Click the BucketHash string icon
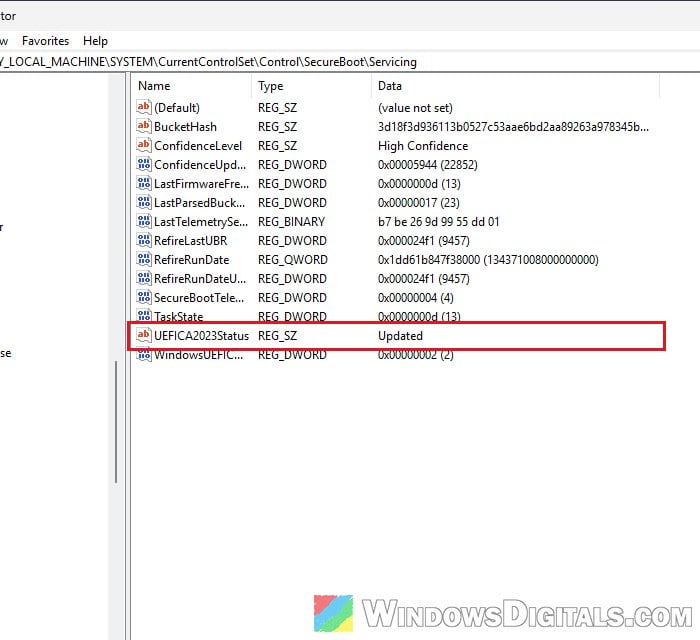Viewport: 700px width, 640px height. [143, 126]
